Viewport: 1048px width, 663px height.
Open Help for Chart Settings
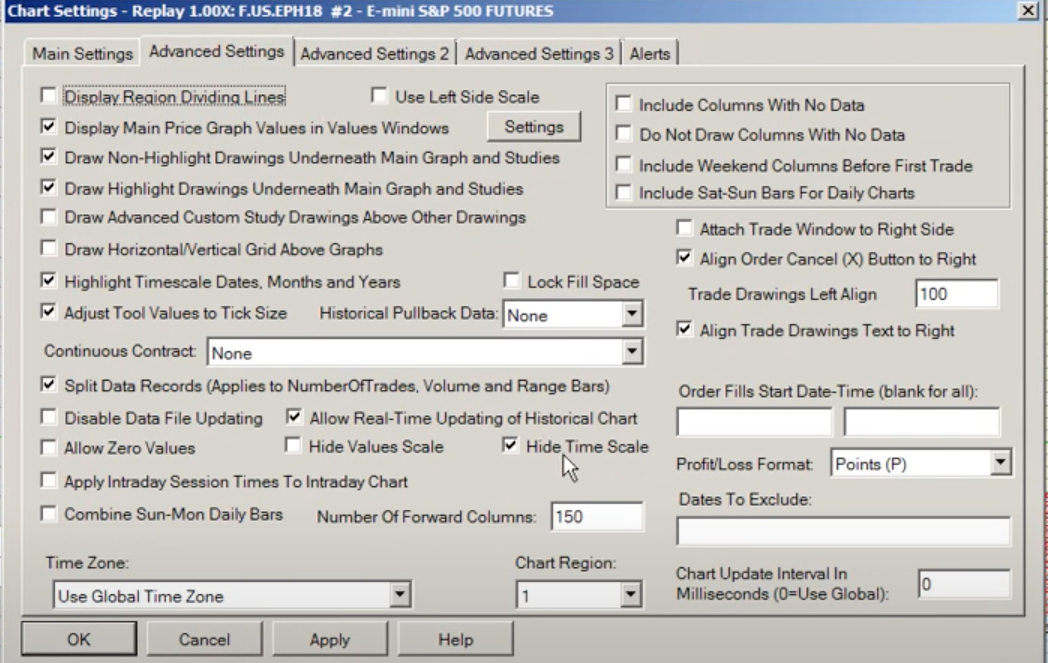(455, 640)
